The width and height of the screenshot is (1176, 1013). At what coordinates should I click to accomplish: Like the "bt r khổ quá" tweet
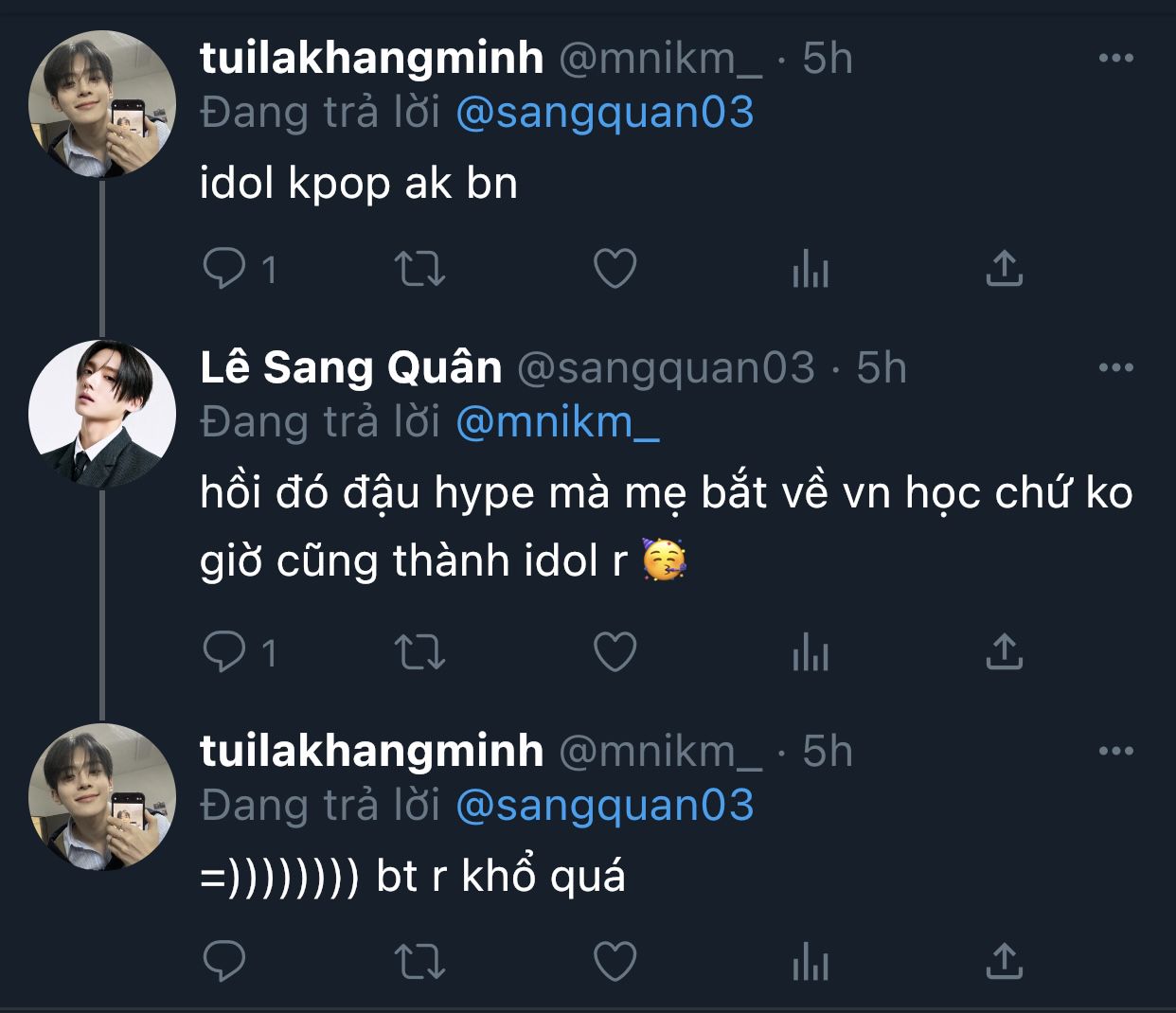coord(615,962)
